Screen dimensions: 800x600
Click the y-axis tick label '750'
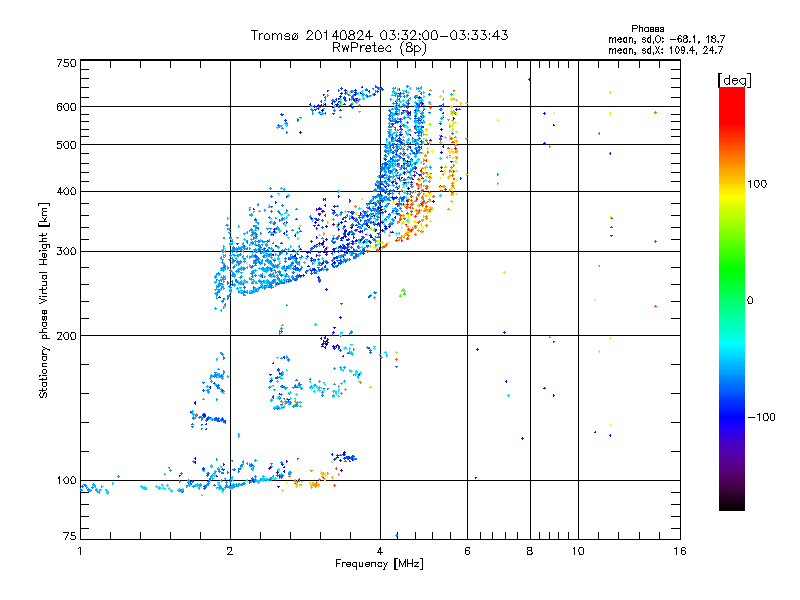(x=66, y=63)
